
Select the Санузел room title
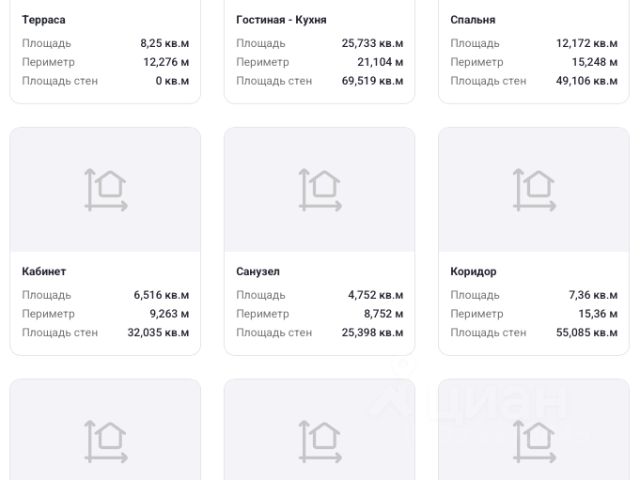tap(258, 271)
